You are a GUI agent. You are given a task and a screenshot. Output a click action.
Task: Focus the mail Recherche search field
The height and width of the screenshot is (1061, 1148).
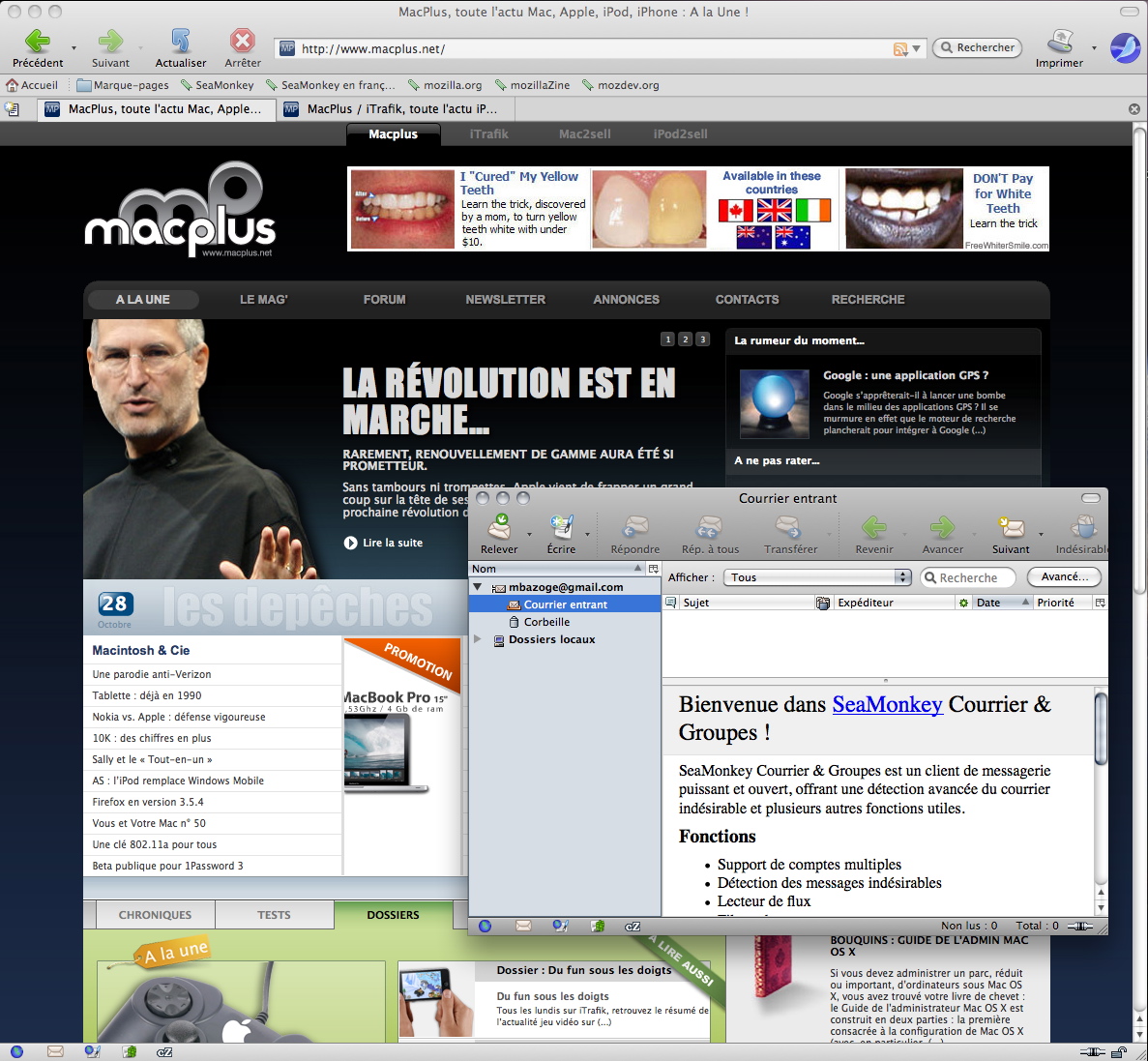968,577
